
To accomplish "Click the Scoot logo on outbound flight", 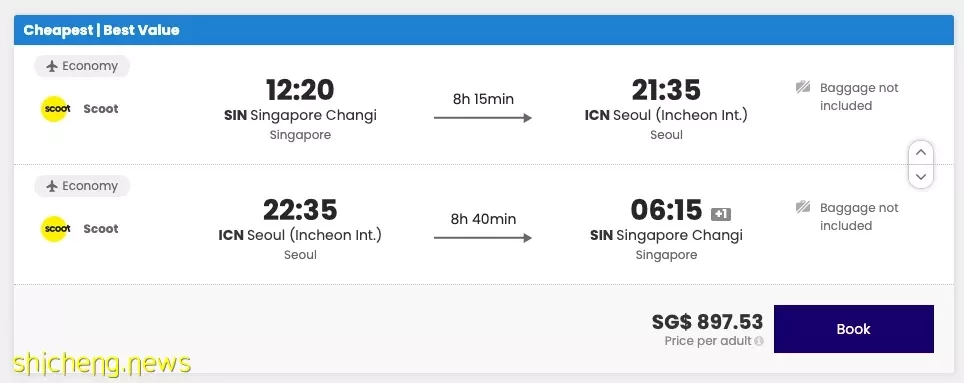I will coord(54,109).
